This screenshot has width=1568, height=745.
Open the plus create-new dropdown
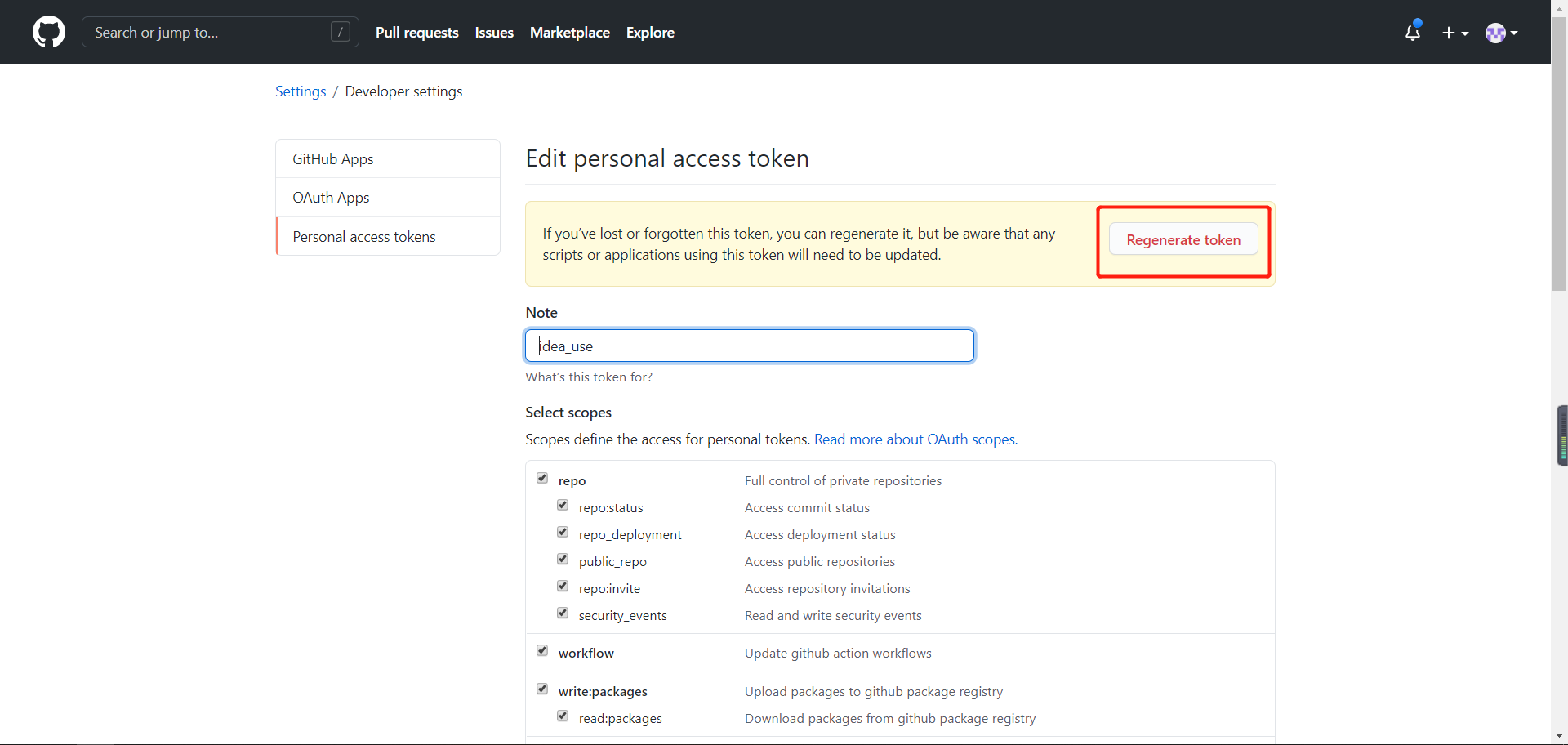click(1454, 33)
